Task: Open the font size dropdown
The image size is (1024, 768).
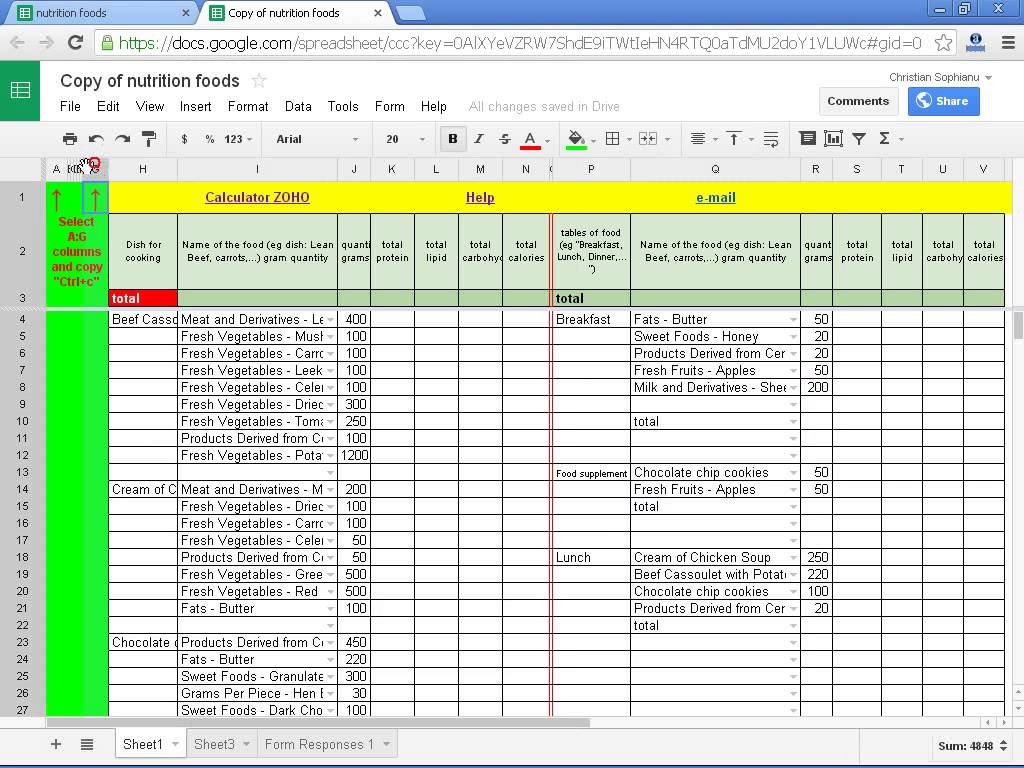Action: (x=398, y=139)
